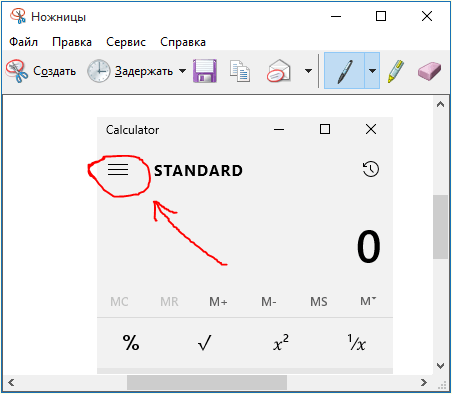Click the horizontal scrollbar thumb
This screenshot has height=394, width=452.
pos(207,382)
